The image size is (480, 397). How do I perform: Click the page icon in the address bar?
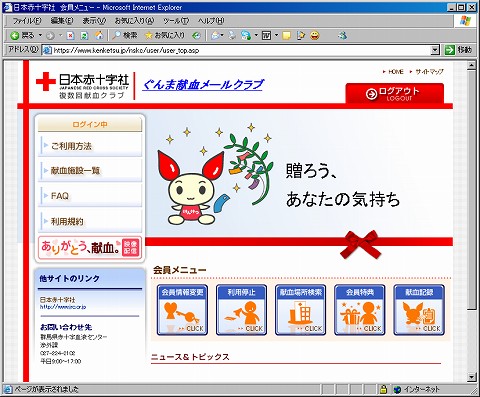click(47, 50)
